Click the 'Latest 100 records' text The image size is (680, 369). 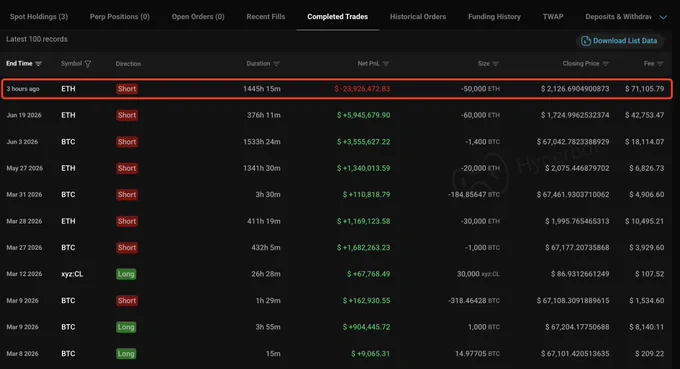coord(37,39)
